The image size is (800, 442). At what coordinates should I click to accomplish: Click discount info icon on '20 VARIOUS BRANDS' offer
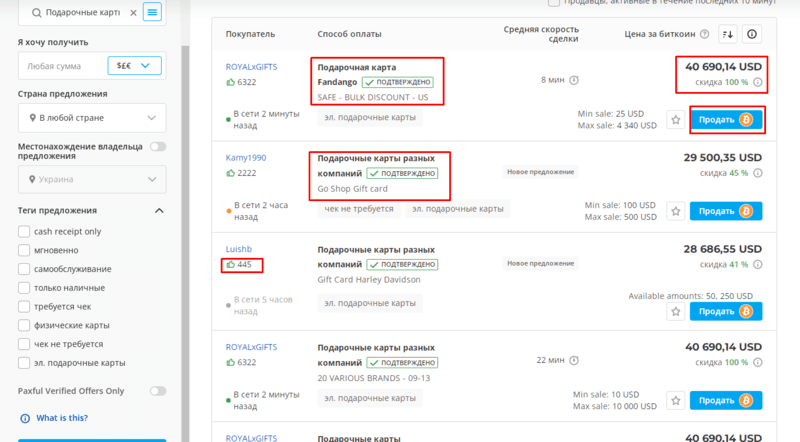pos(758,362)
